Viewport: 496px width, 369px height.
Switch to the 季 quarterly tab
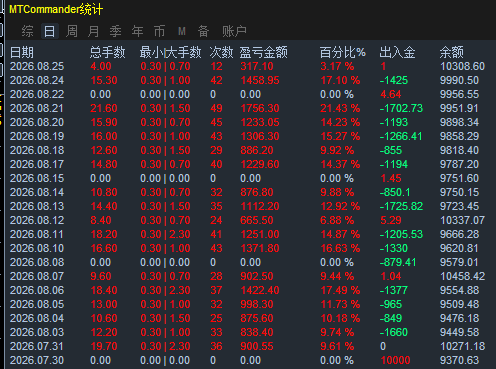click(x=115, y=31)
